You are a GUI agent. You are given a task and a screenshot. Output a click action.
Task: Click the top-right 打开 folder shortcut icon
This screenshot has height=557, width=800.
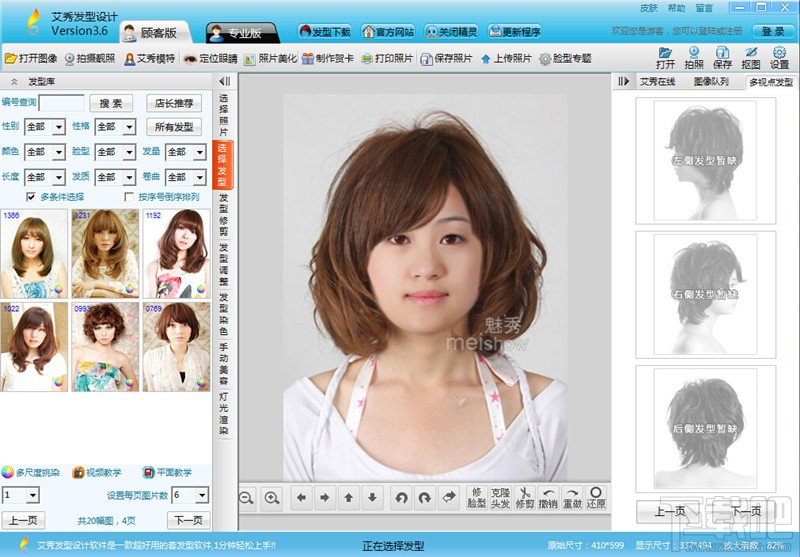(665, 58)
